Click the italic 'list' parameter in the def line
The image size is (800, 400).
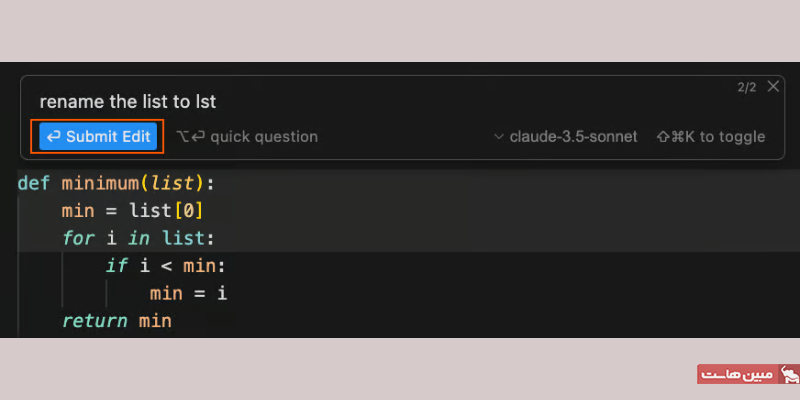coord(173,183)
